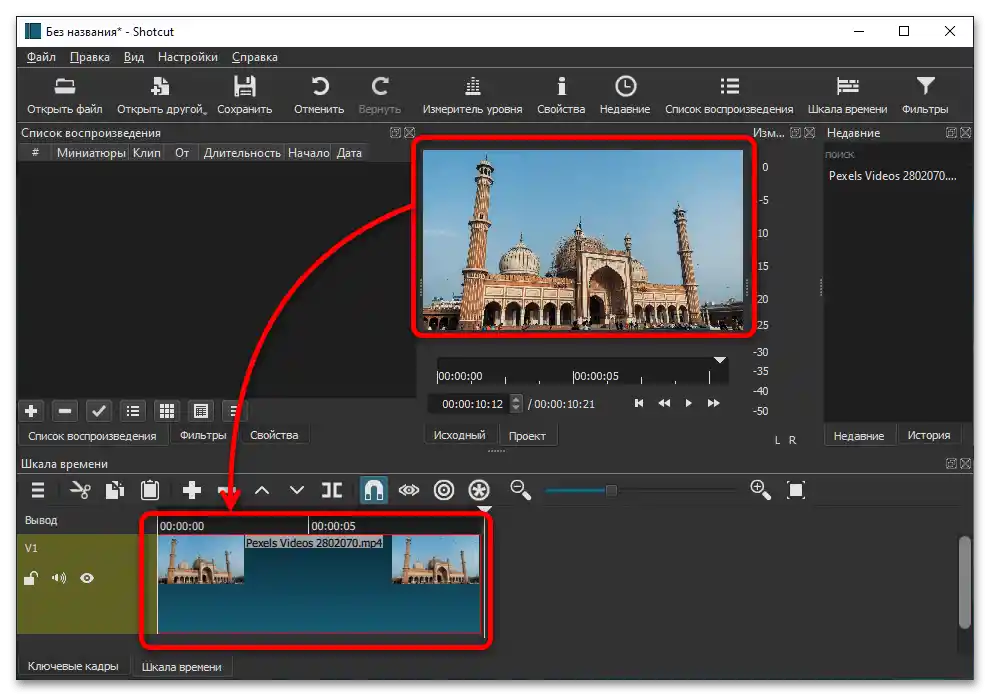Viewport: 990px width, 696px height.
Task: Click the player scrub bar ruler
Action: click(581, 372)
